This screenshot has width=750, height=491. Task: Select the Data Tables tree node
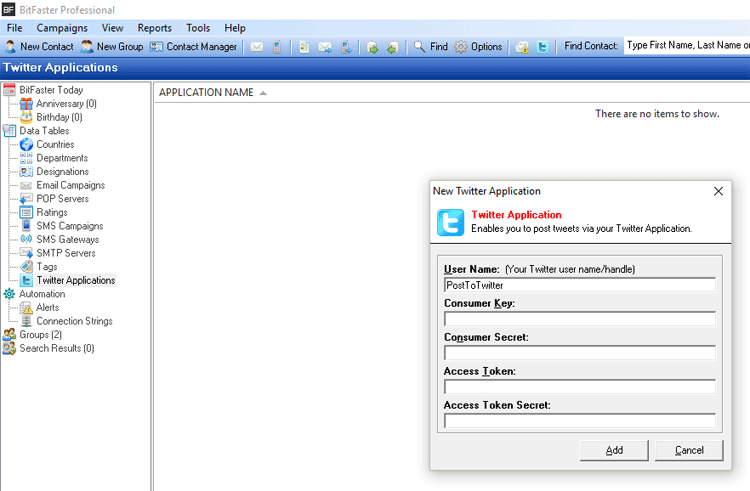coord(44,131)
